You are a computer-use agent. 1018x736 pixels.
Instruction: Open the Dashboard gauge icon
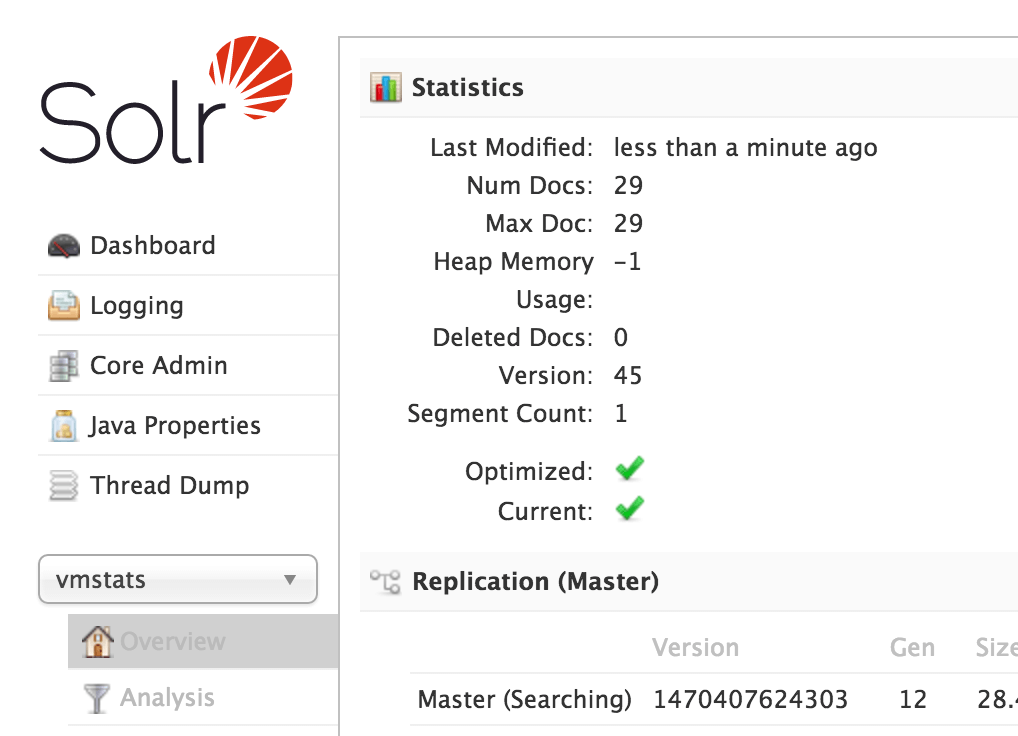[64, 245]
